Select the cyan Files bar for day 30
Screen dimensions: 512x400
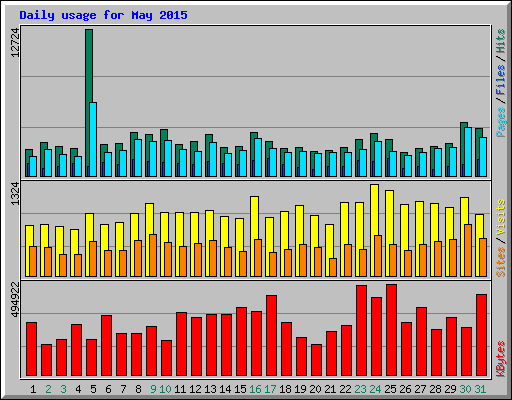(468, 152)
